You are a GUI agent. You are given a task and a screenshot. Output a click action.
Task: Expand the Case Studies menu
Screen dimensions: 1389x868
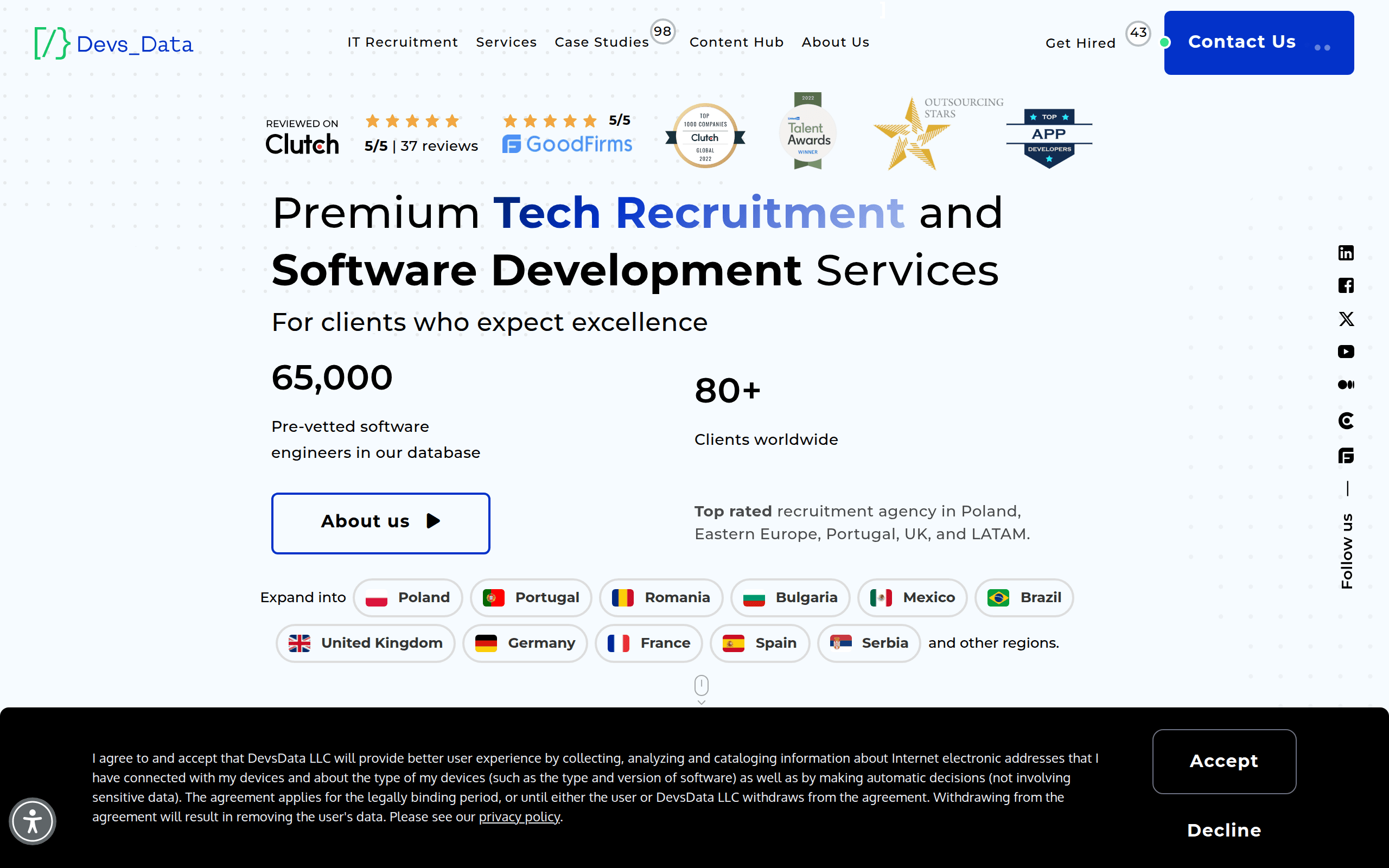pyautogui.click(x=601, y=42)
